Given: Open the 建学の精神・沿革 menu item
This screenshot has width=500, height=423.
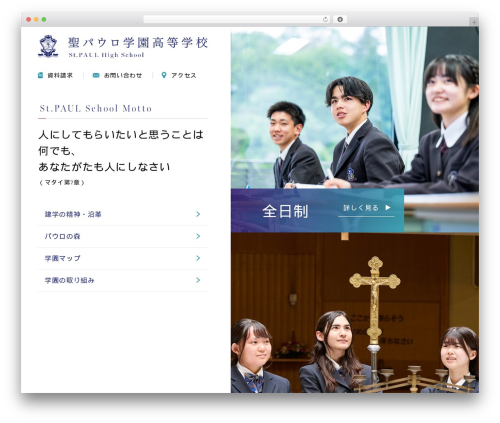Looking at the screenshot, I should [x=123, y=214].
